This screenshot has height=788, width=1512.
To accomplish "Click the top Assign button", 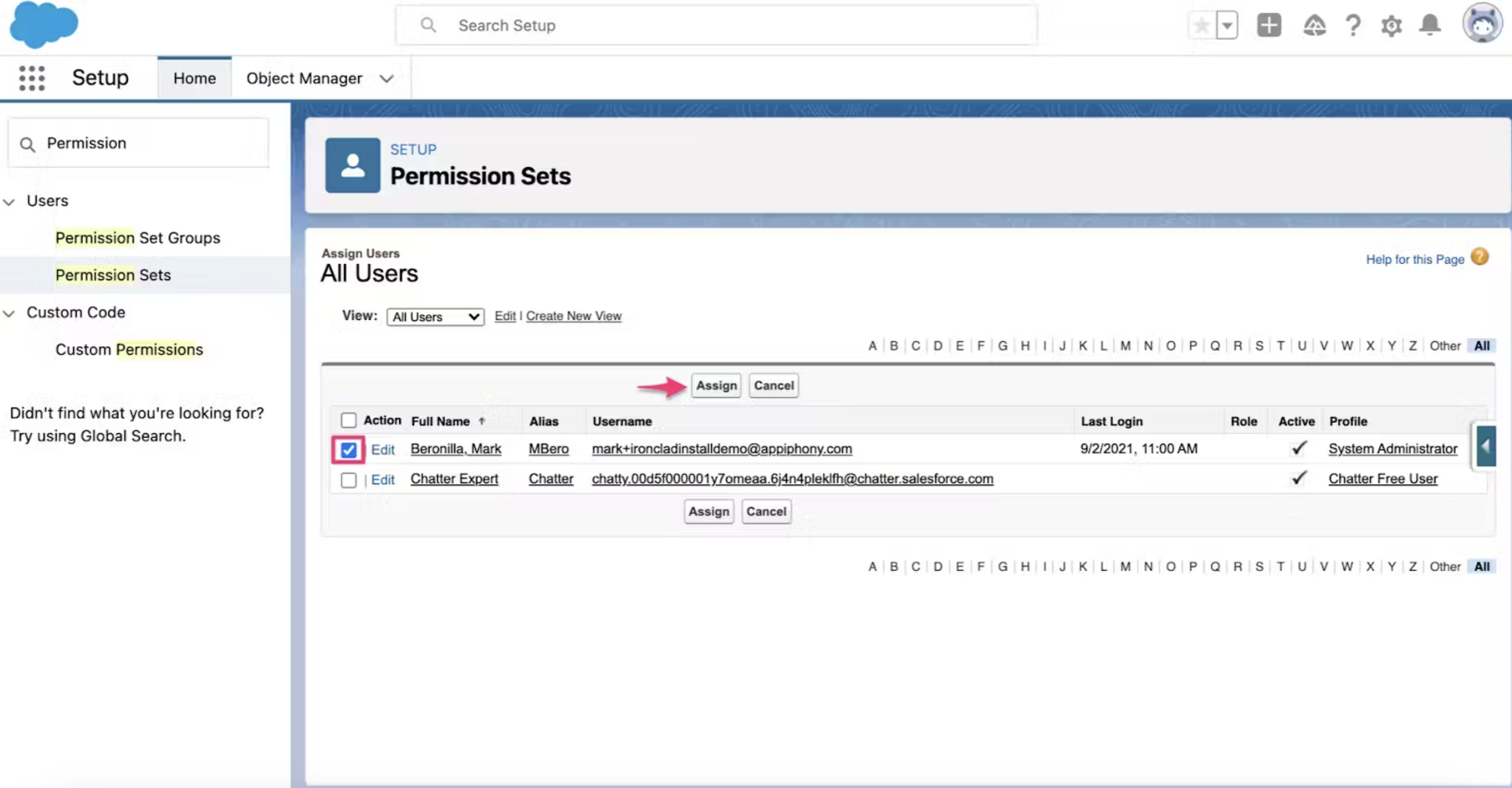I will (716, 385).
